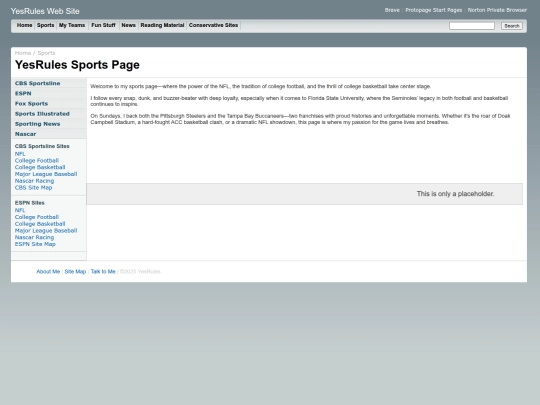Open College Football under CBS Sportsline Sites
This screenshot has width=540, height=405.
(37, 160)
